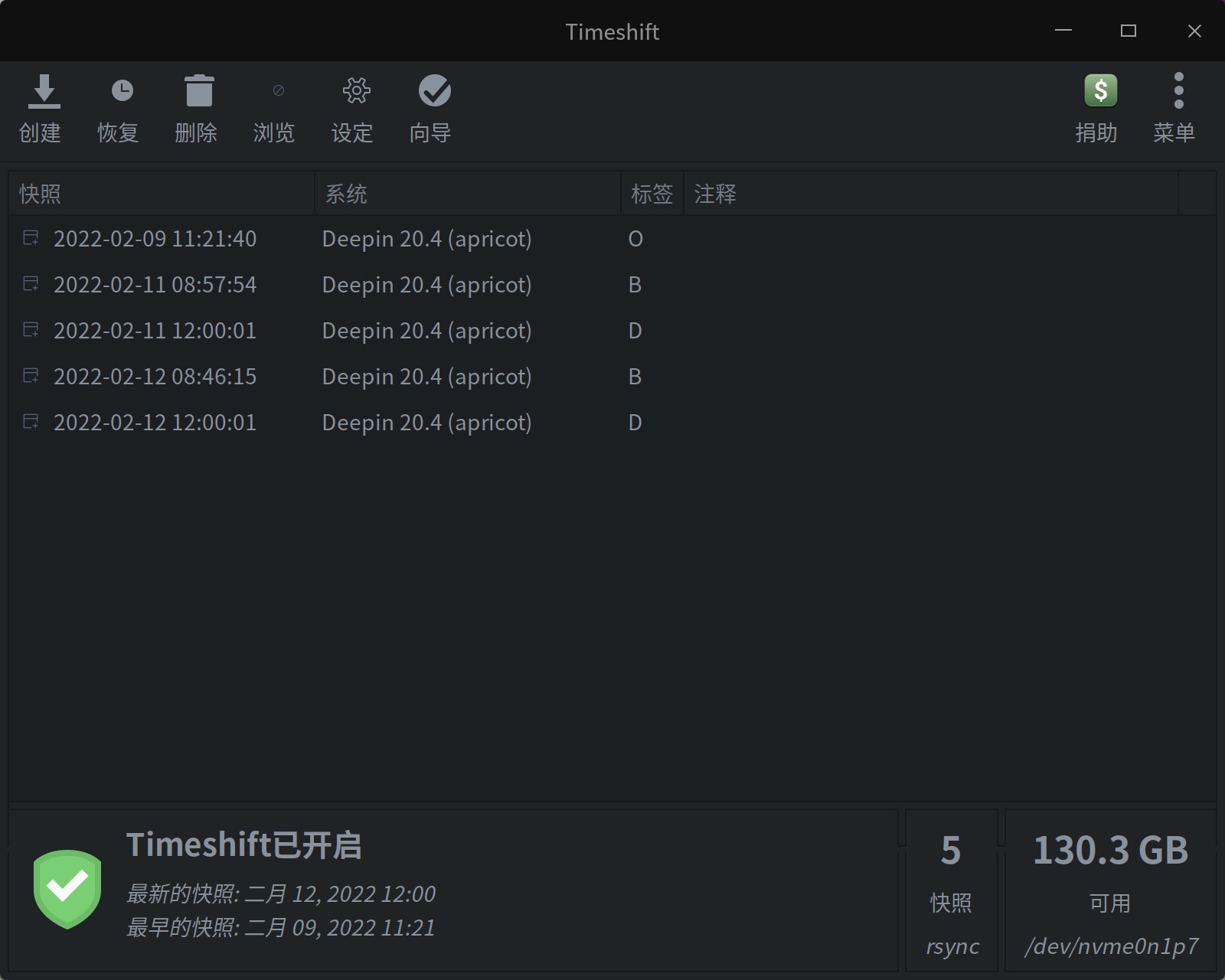Open the 菜单 three-dot menu

(x=1179, y=90)
